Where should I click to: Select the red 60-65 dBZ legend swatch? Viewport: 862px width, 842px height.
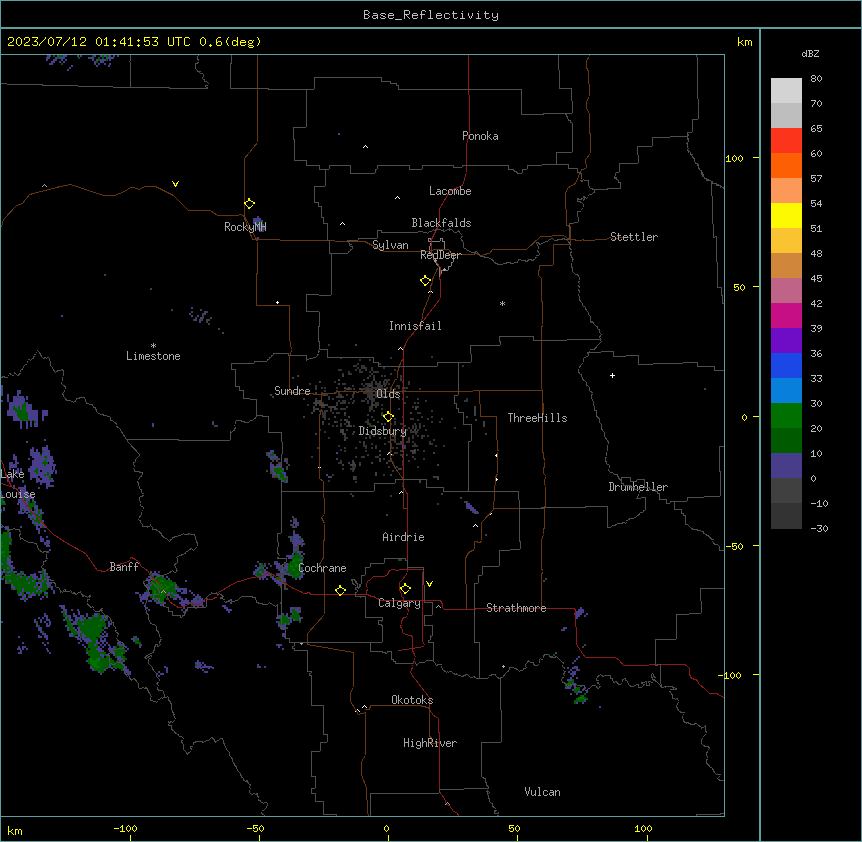(x=786, y=141)
